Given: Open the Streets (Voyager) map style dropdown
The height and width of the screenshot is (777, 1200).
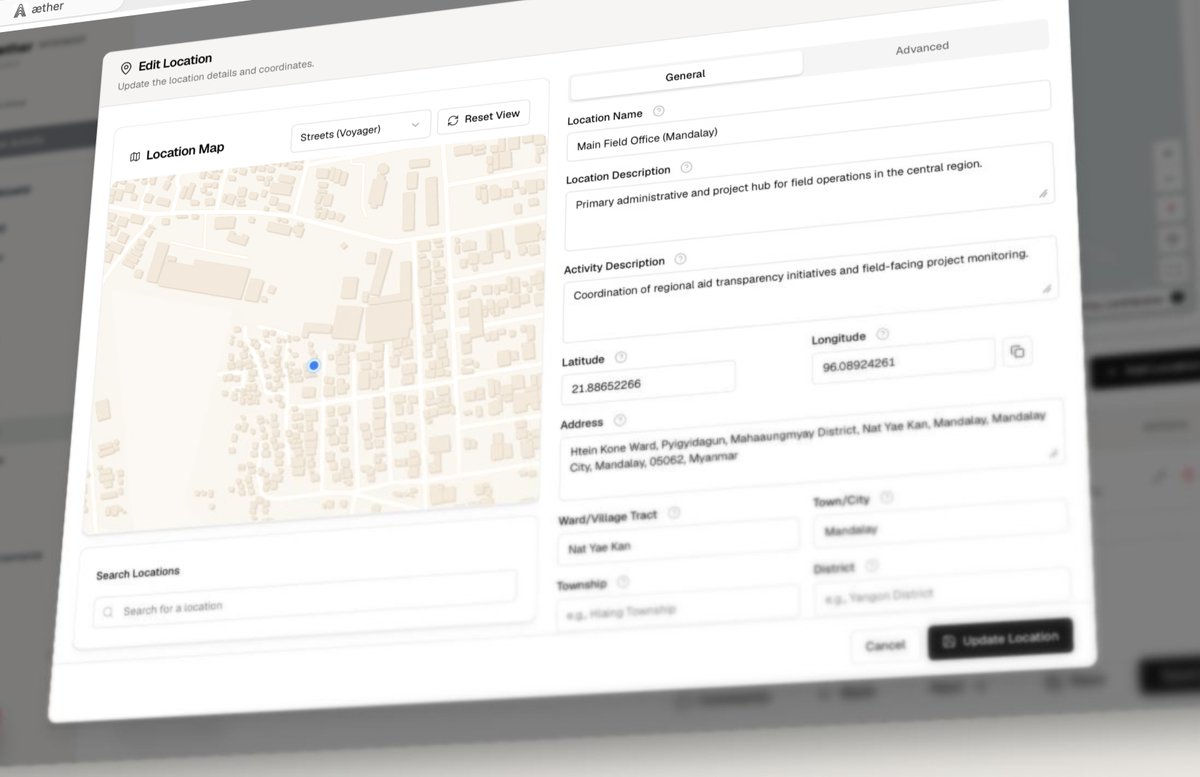Looking at the screenshot, I should point(361,130).
